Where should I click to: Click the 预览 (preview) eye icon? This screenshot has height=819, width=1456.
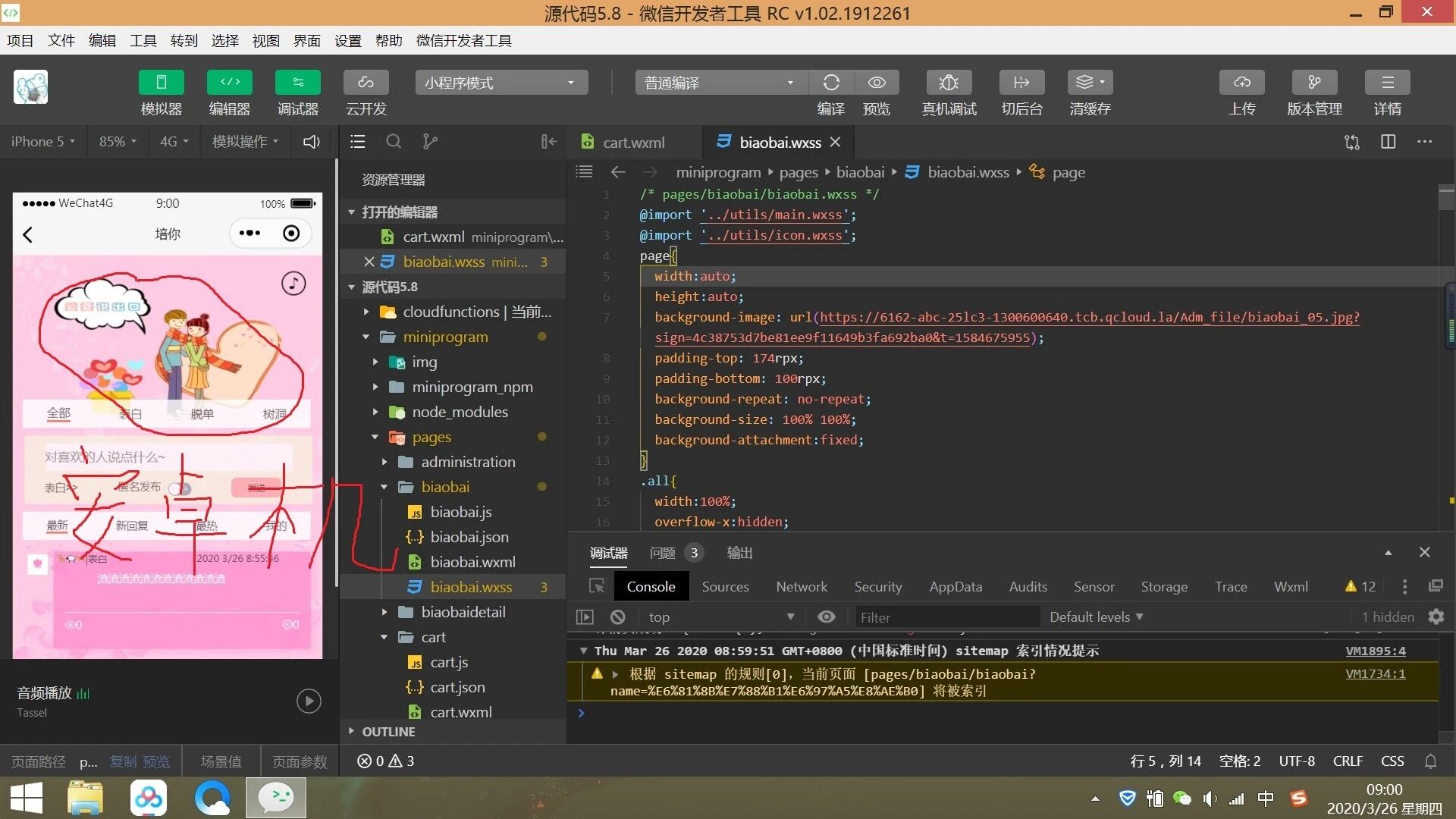[x=877, y=83]
